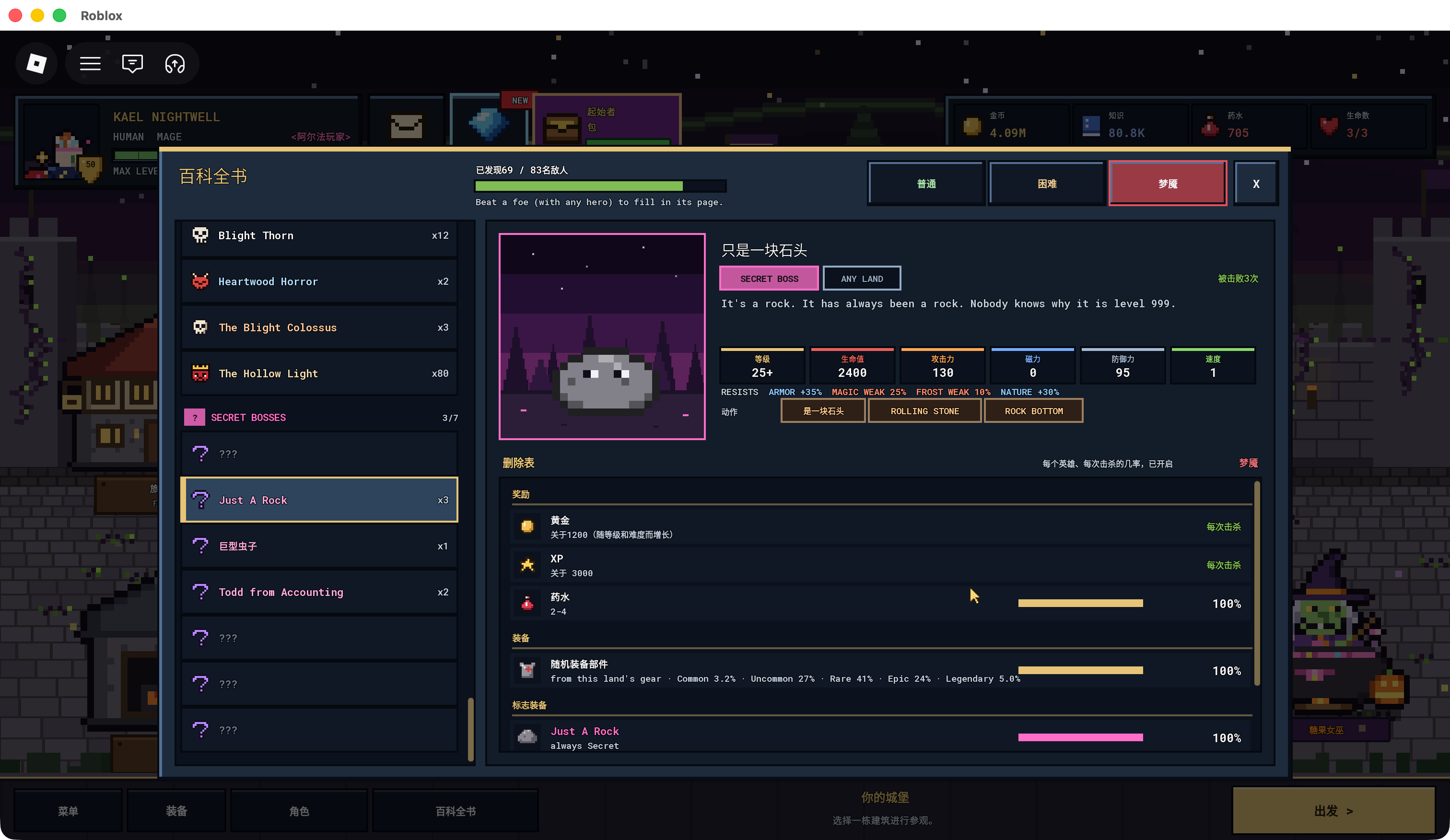Open the 菜单 bottom menu button

68,811
